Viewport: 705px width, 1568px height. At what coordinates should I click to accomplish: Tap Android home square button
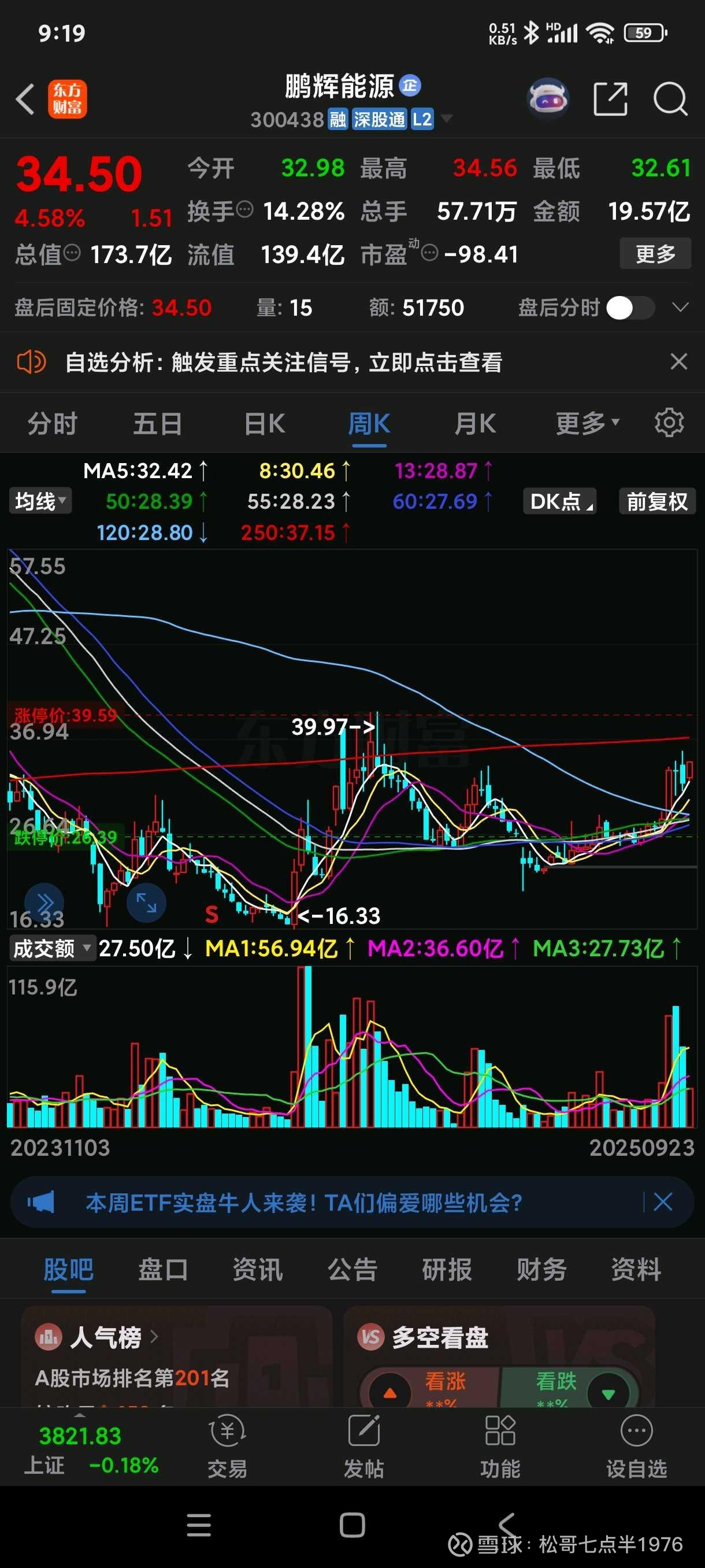coord(352,1525)
